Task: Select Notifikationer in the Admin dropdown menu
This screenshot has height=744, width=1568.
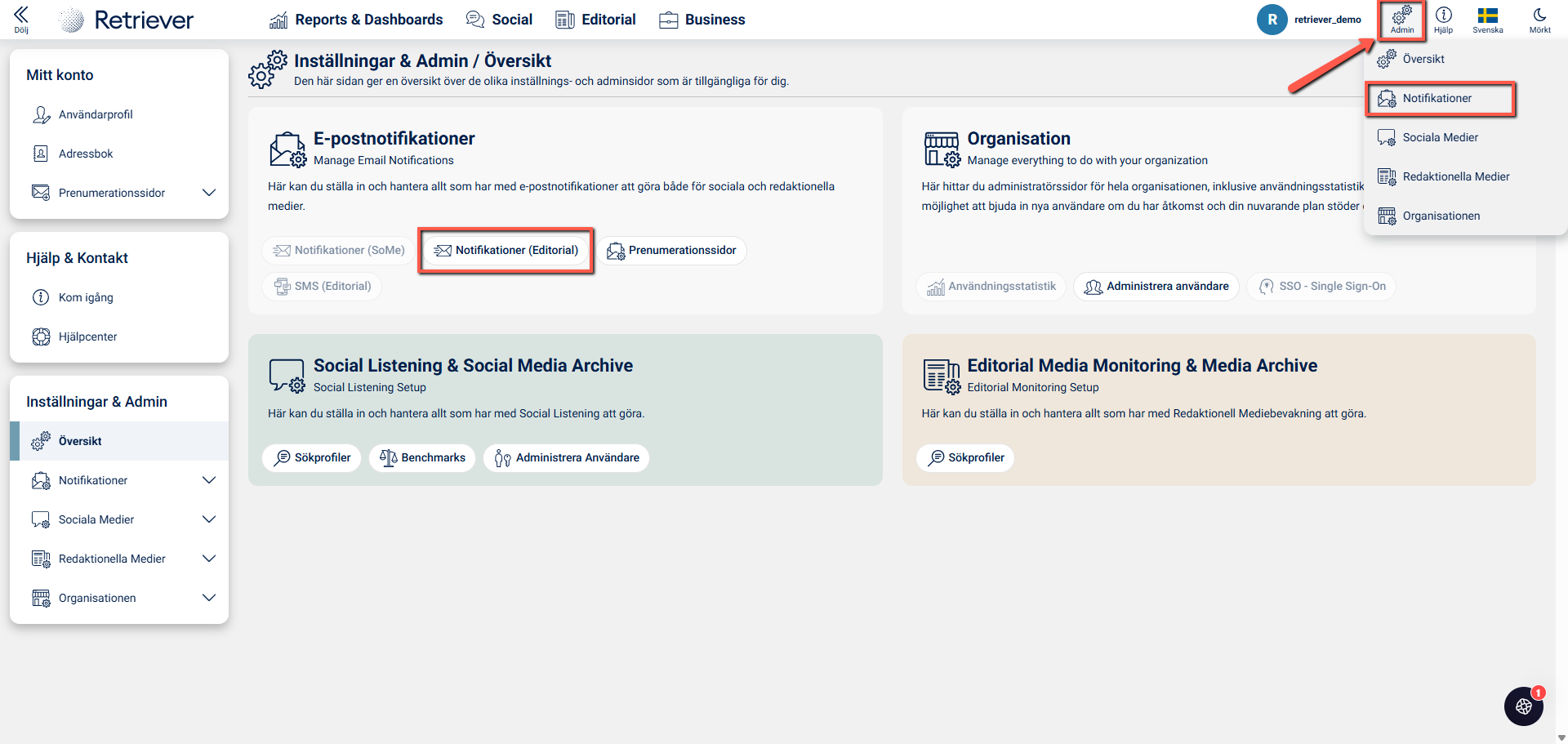Action: pyautogui.click(x=1437, y=98)
